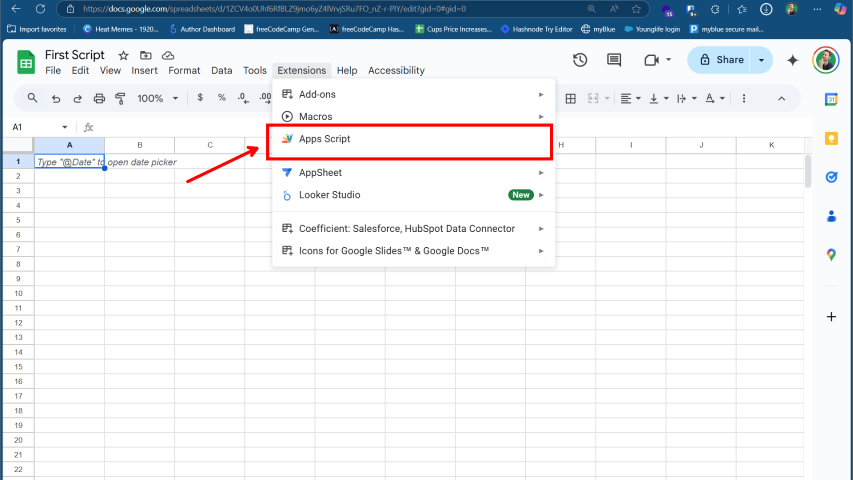Check the cloud save status icon

pyautogui.click(x=168, y=56)
